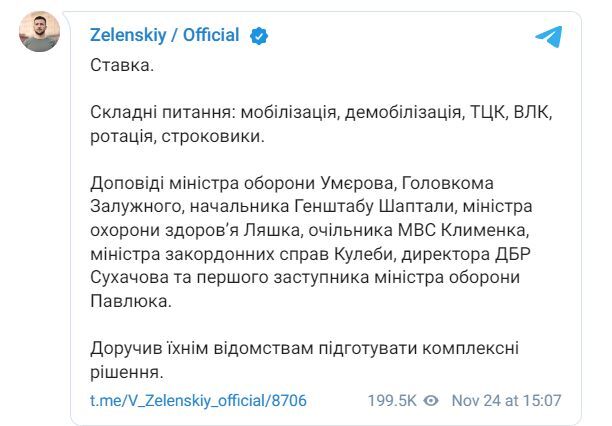Follow the t.me/V_Zelenskiy_official/8706 link

click(x=198, y=401)
